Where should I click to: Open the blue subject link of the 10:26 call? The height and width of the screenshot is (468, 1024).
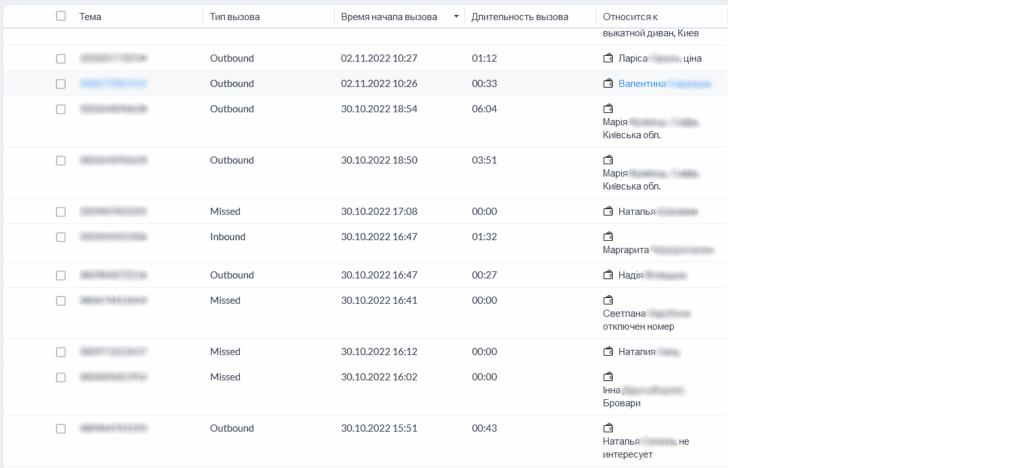113,84
